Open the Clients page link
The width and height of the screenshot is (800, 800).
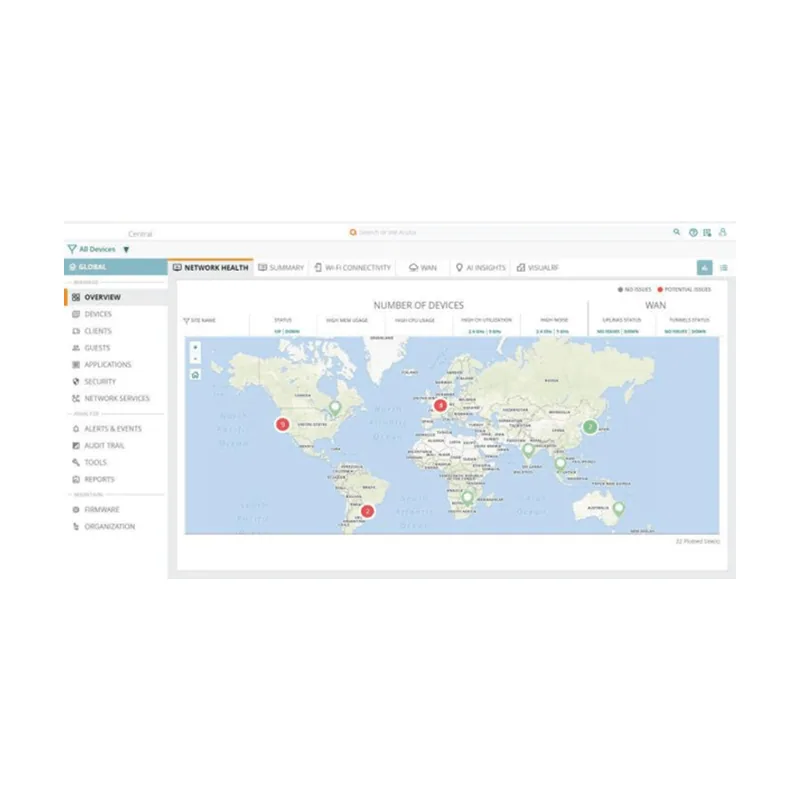[98, 331]
